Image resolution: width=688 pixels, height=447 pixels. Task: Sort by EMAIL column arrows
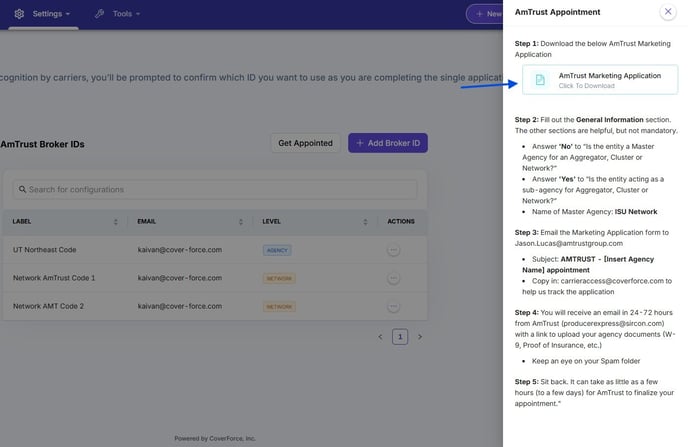240,222
